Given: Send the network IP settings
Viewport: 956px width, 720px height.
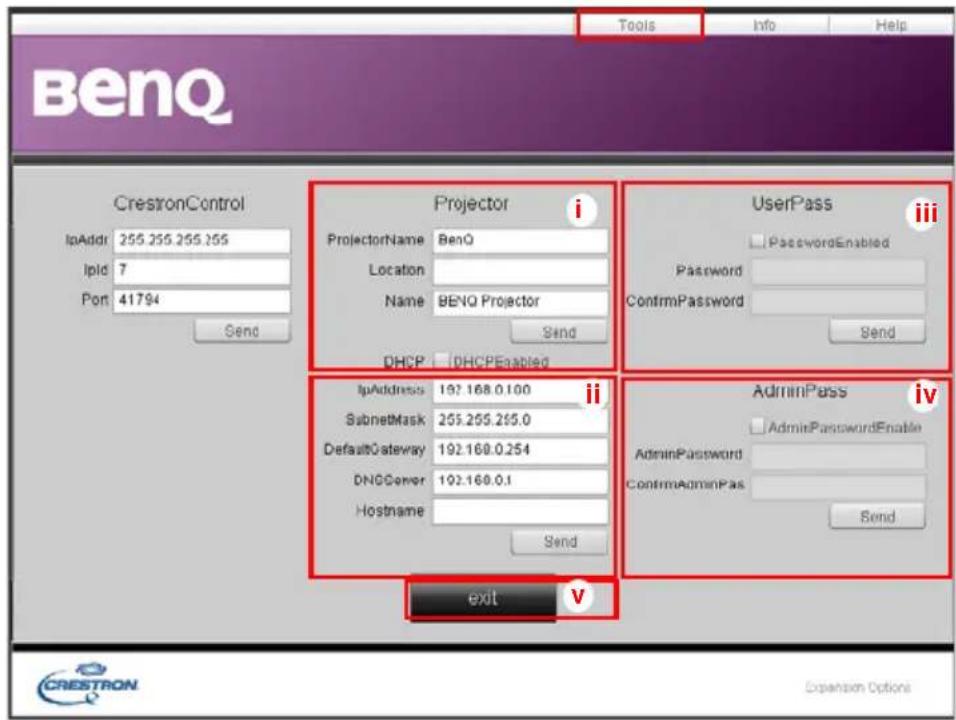Looking at the screenshot, I should pyautogui.click(x=560, y=542).
